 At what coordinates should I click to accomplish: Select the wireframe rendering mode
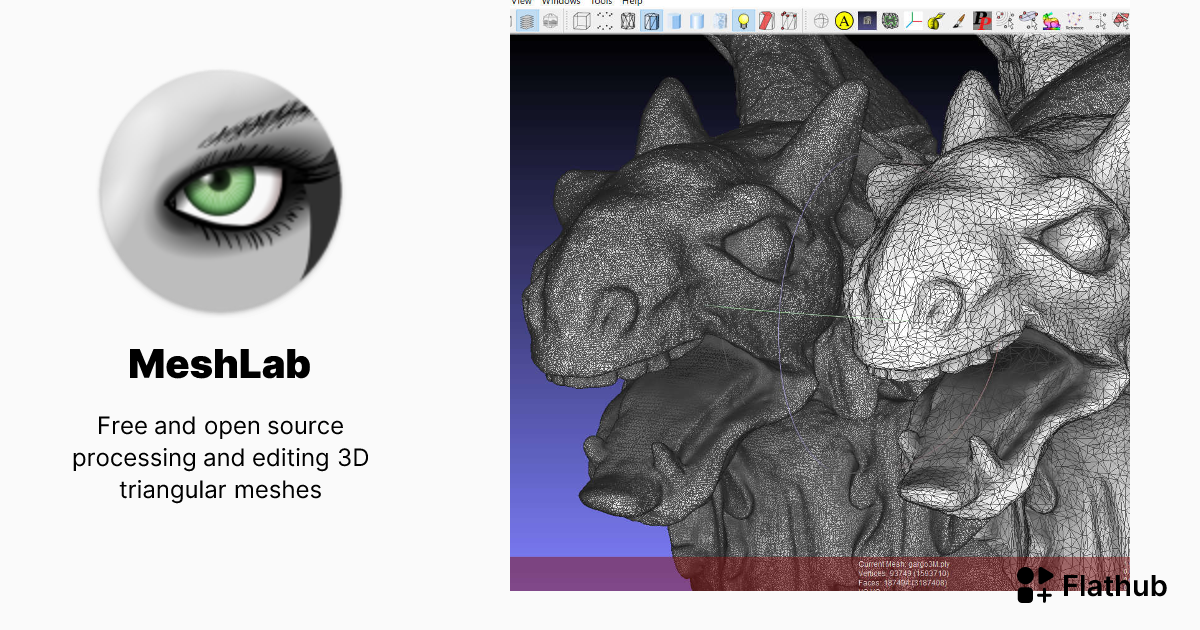[629, 20]
